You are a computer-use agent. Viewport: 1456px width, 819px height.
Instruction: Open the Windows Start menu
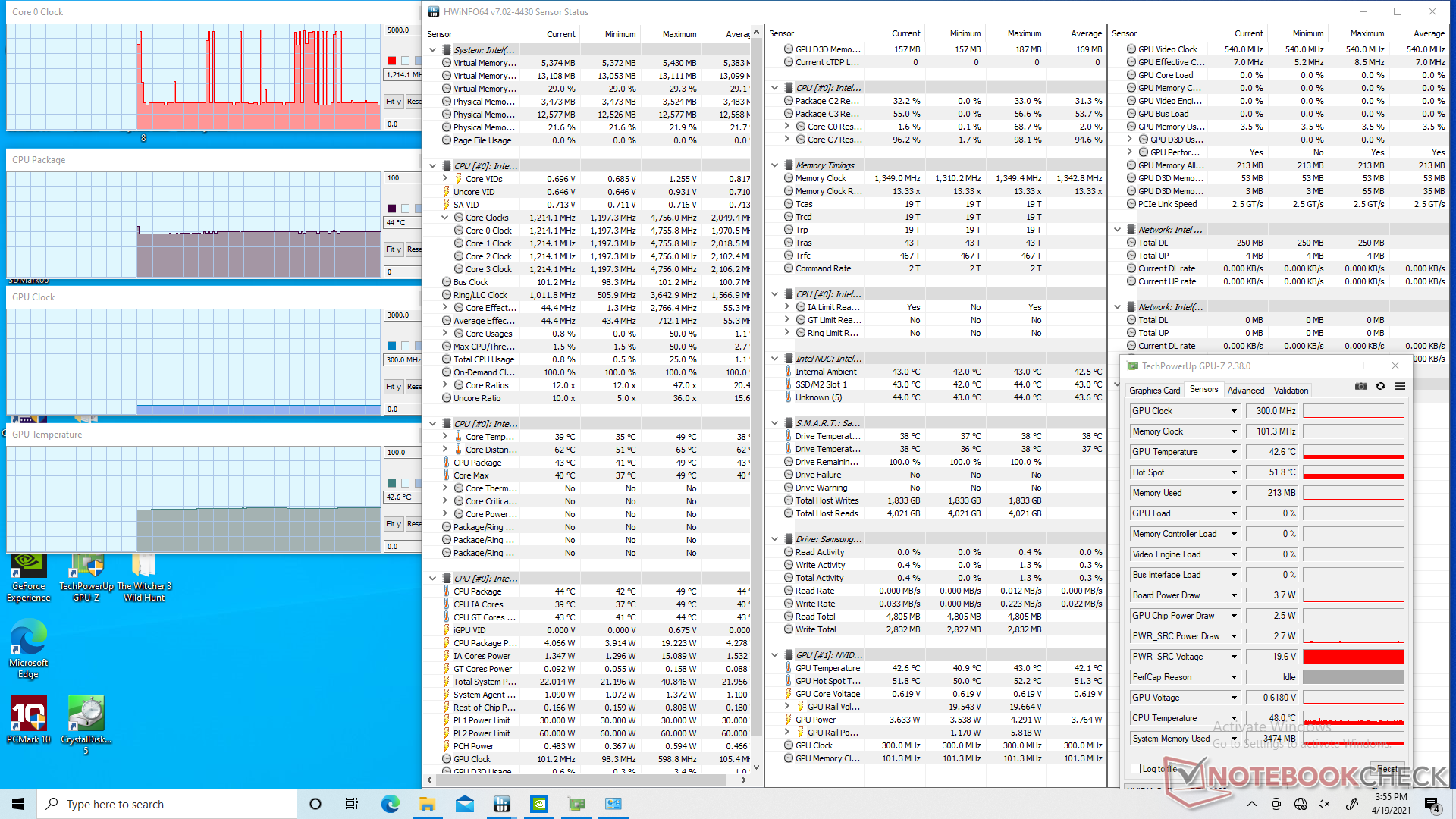click(18, 804)
